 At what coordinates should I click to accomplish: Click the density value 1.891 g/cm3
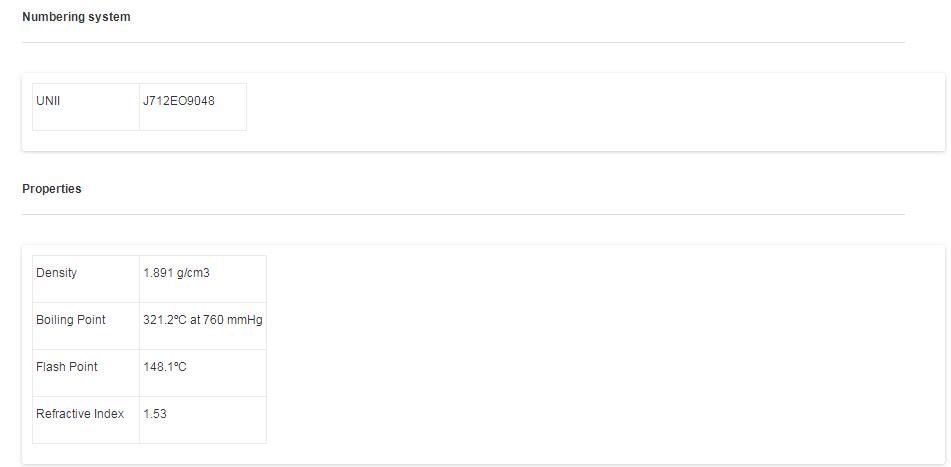pos(176,273)
